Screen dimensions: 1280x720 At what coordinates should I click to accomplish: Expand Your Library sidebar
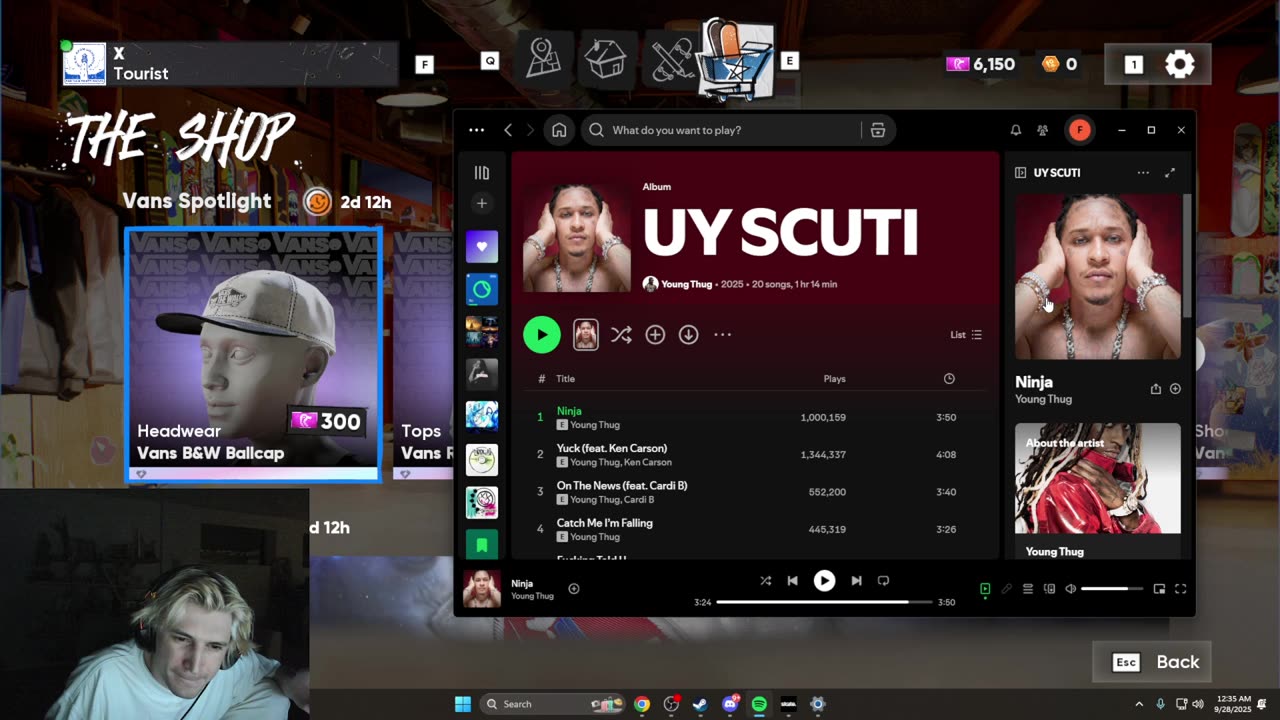481,172
